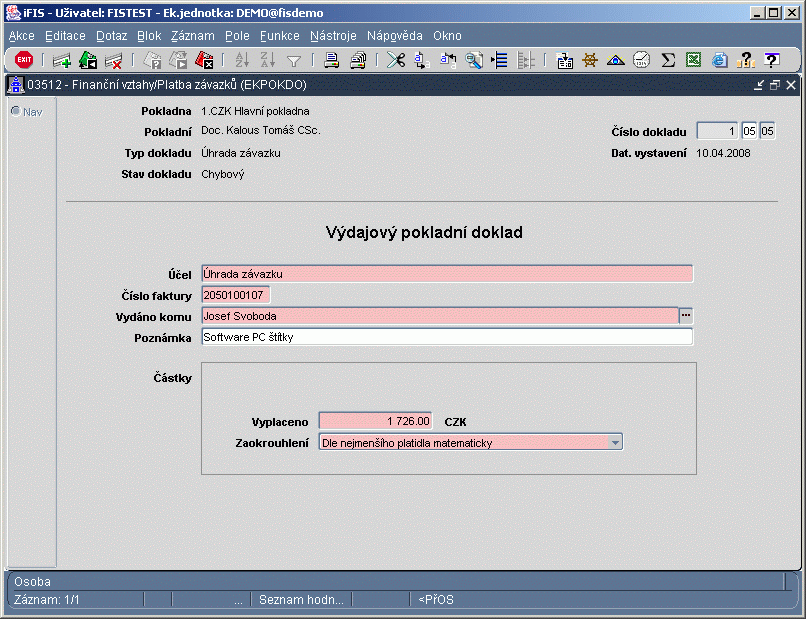Click the sigma sum icon
This screenshot has width=806, height=619.
pos(668,60)
